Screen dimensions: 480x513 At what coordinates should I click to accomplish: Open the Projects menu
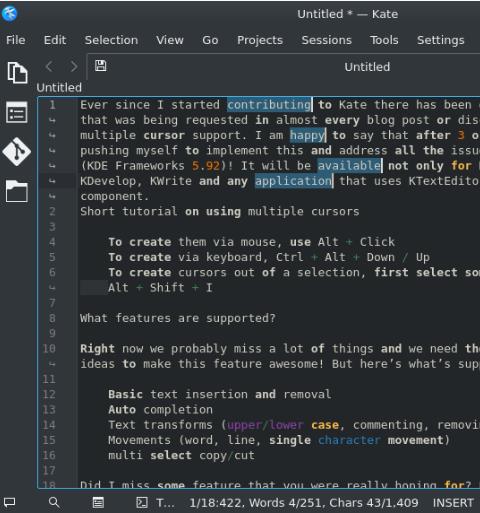coord(260,40)
